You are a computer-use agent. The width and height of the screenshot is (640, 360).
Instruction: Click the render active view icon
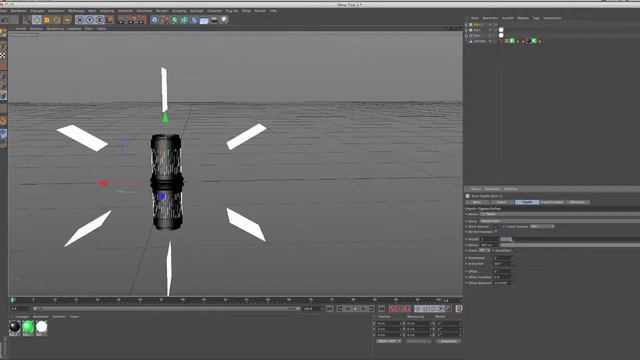[122, 20]
